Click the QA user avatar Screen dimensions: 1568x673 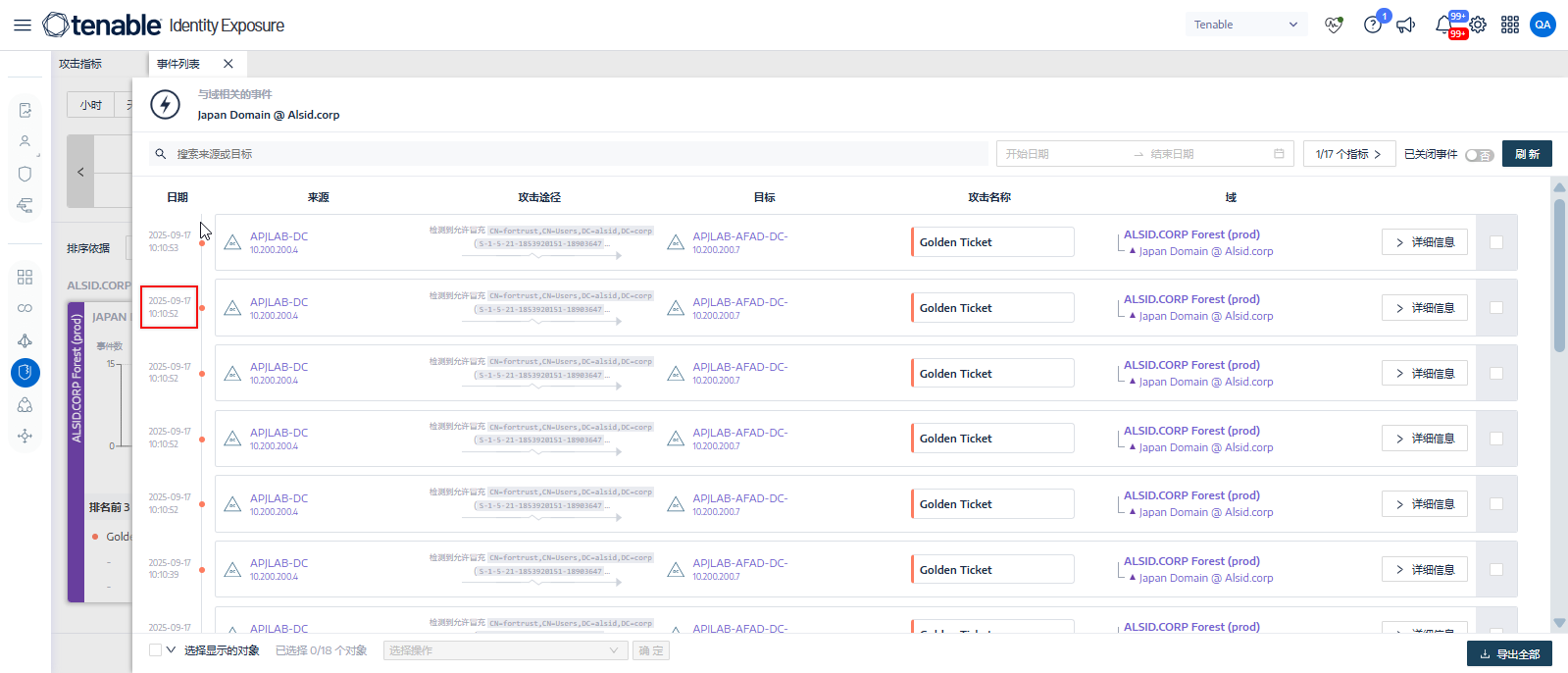click(1543, 26)
